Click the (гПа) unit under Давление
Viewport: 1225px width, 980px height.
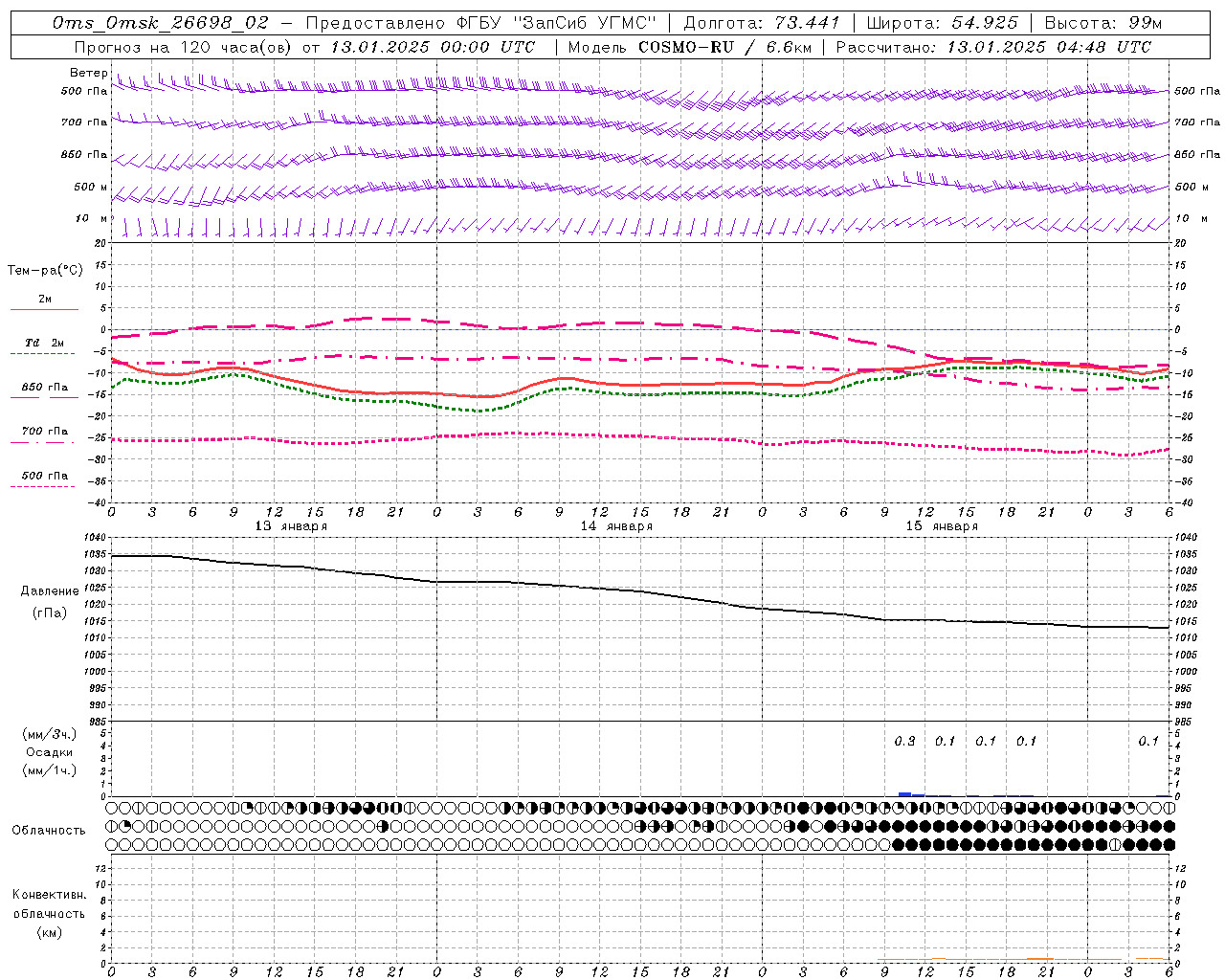50,612
